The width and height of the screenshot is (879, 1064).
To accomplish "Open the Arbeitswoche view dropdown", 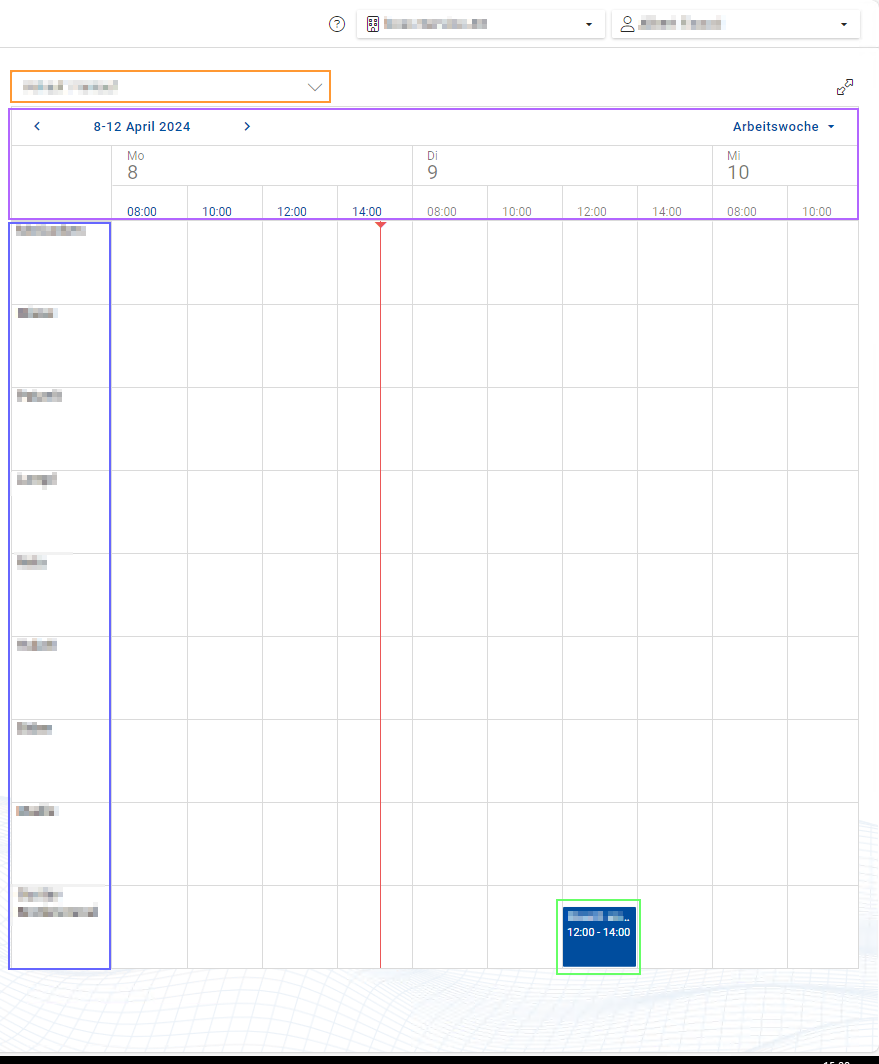I will pyautogui.click(x=783, y=127).
